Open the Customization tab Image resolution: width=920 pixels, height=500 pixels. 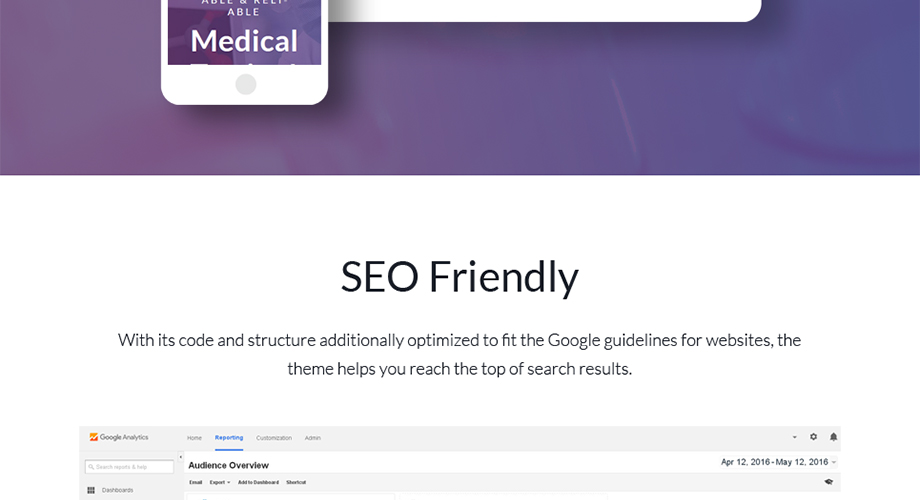(274, 438)
